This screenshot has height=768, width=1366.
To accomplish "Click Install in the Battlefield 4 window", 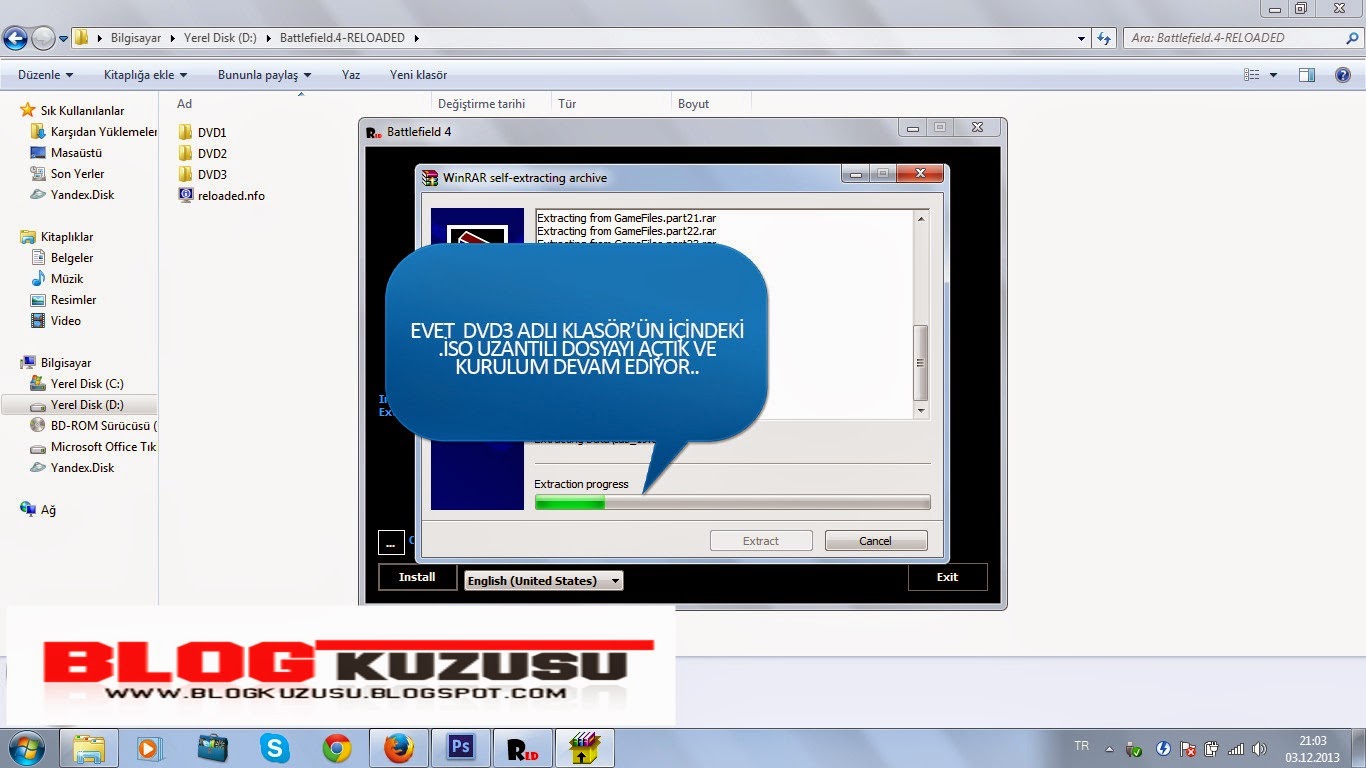I will [417, 577].
